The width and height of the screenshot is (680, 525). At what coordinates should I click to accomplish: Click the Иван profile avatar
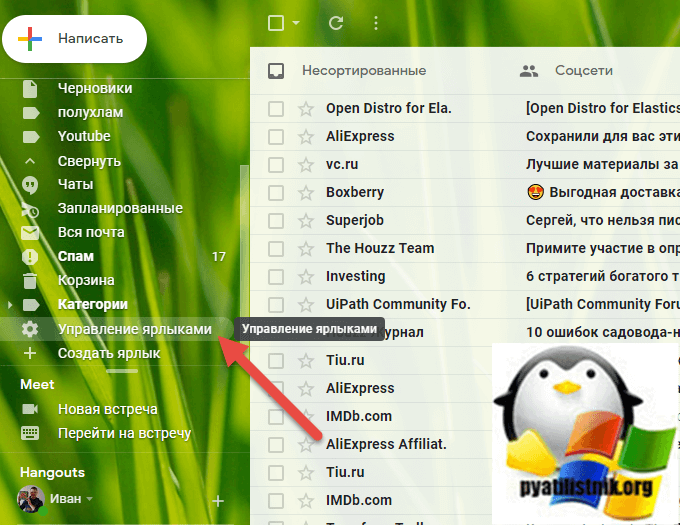coord(31,499)
